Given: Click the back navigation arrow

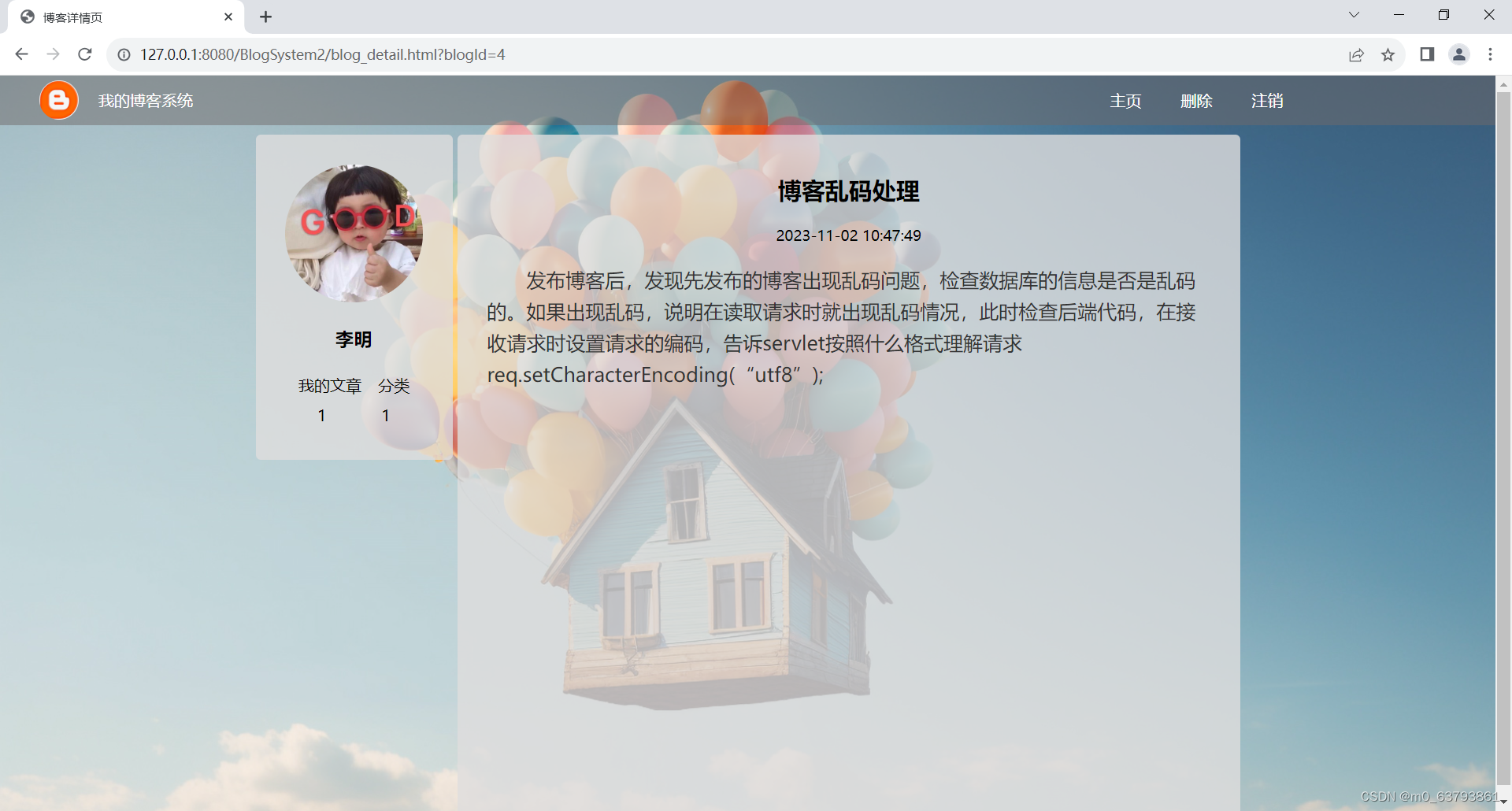Looking at the screenshot, I should [x=21, y=54].
